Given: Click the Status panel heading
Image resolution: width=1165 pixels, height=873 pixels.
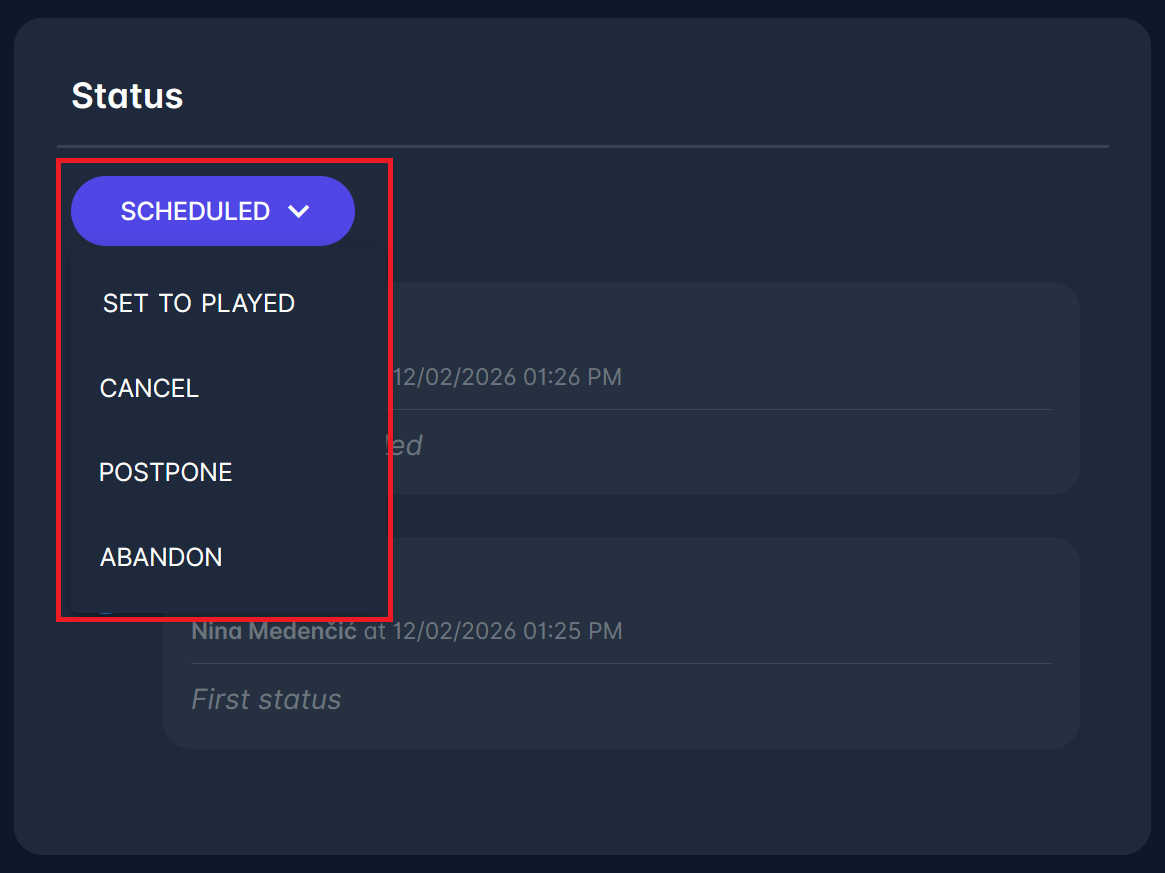Looking at the screenshot, I should pos(127,96).
